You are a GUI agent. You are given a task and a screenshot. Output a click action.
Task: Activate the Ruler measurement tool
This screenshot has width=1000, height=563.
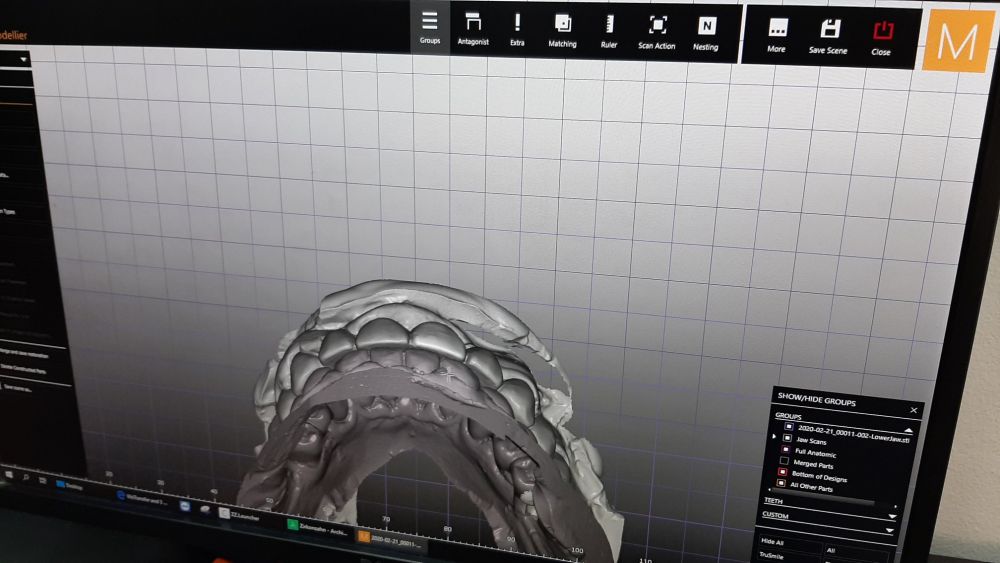(x=609, y=32)
